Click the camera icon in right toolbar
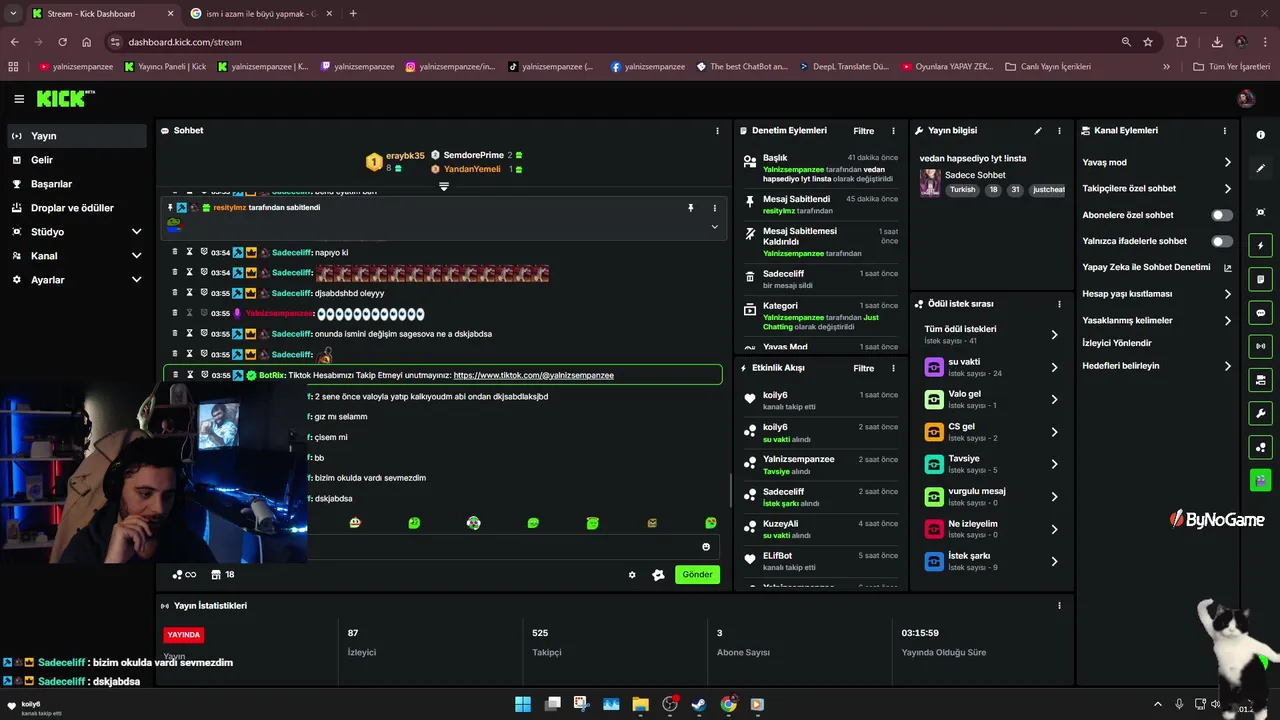 [x=1260, y=380]
